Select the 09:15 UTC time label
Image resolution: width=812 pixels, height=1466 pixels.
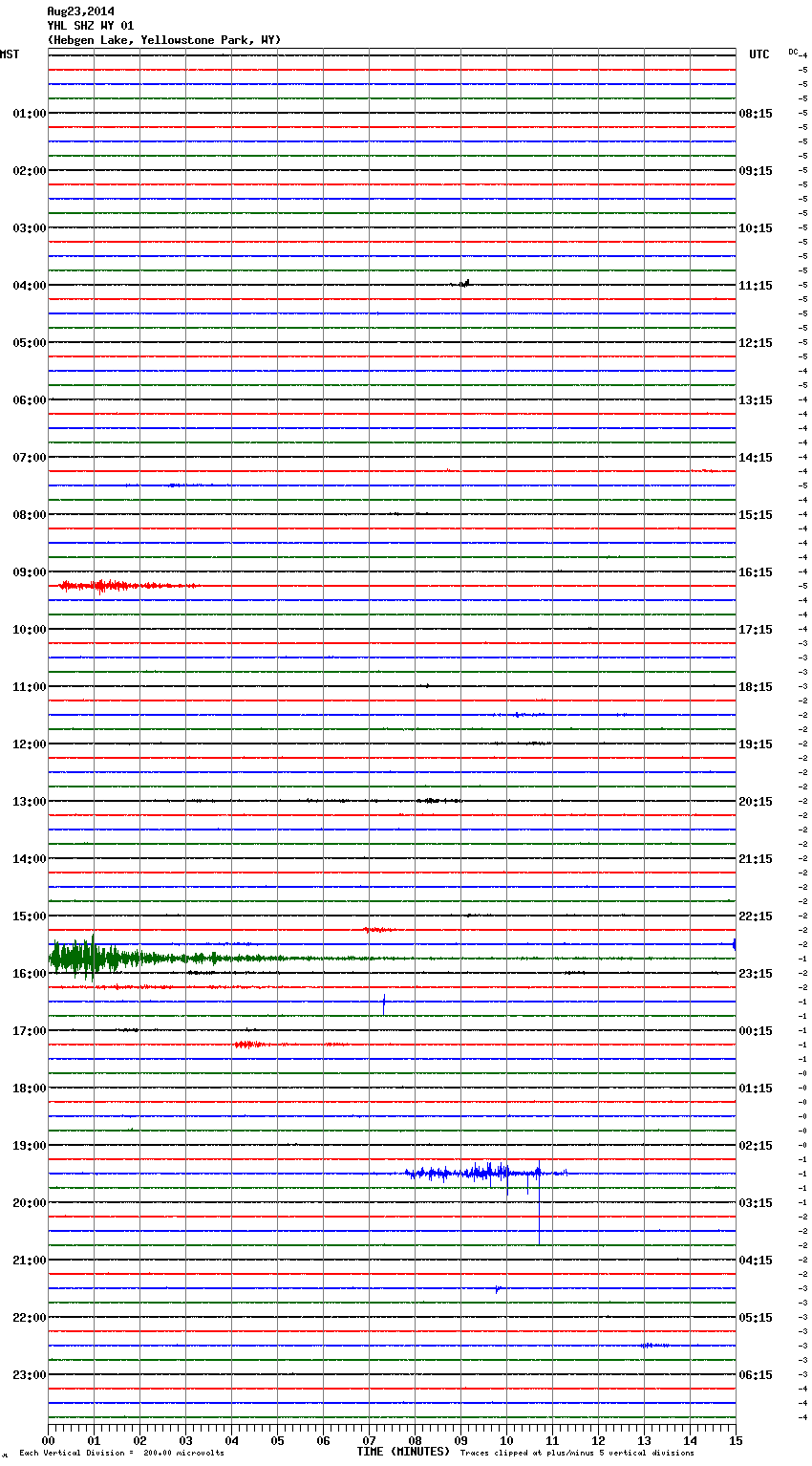tap(756, 171)
